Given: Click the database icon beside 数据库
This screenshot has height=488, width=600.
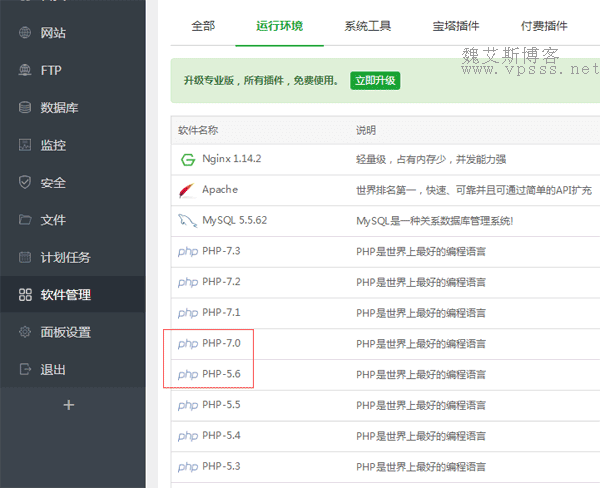Looking at the screenshot, I should point(25,108).
